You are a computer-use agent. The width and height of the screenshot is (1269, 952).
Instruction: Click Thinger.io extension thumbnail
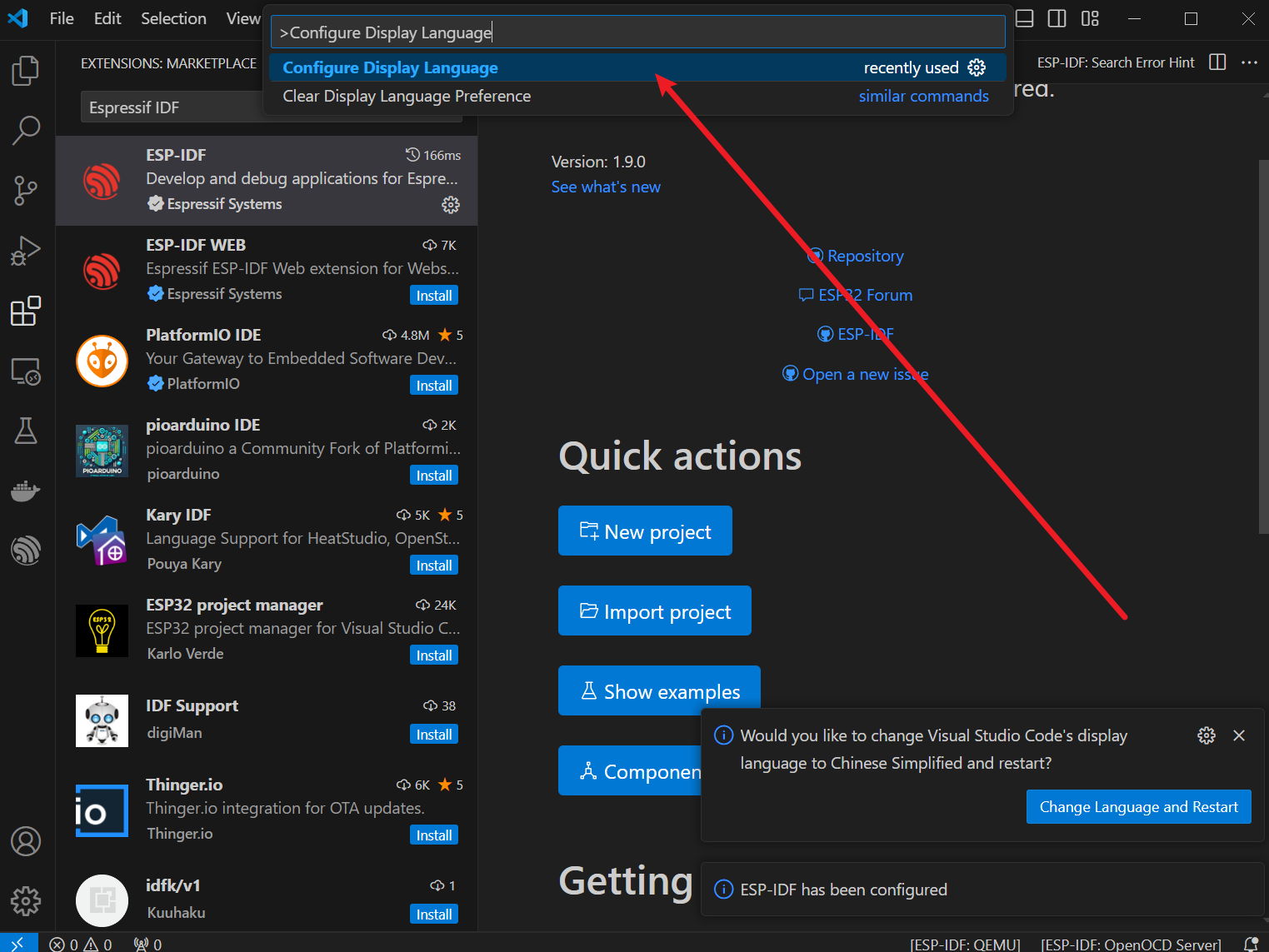coord(102,810)
